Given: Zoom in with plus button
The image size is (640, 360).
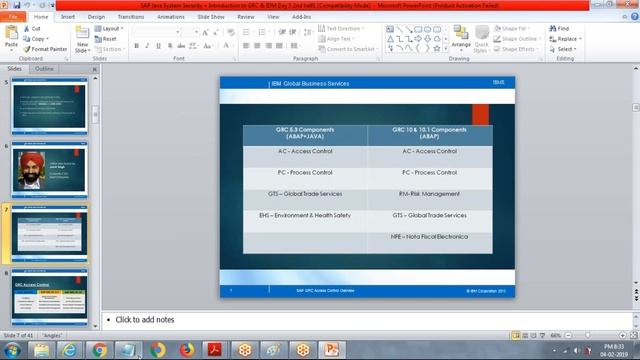Looking at the screenshot, I should [x=622, y=335].
